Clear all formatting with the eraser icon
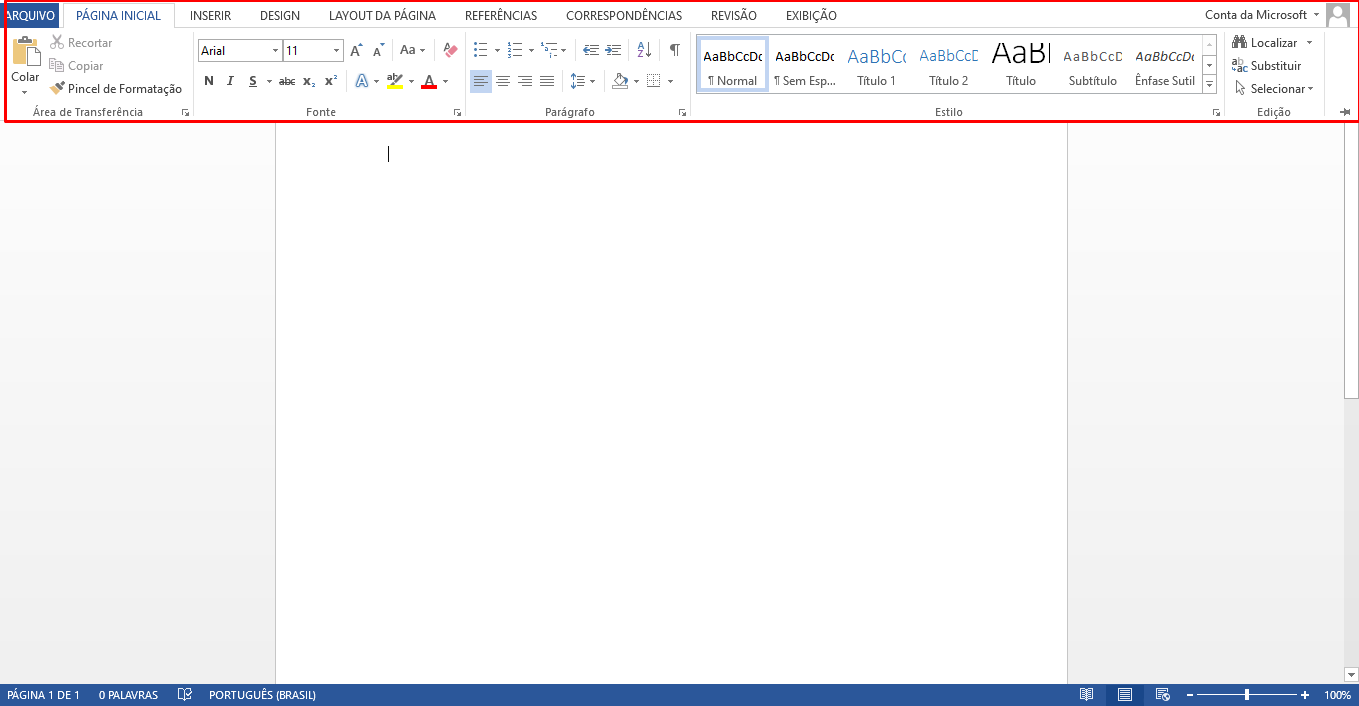Viewport: 1359px width, 706px height. tap(449, 50)
